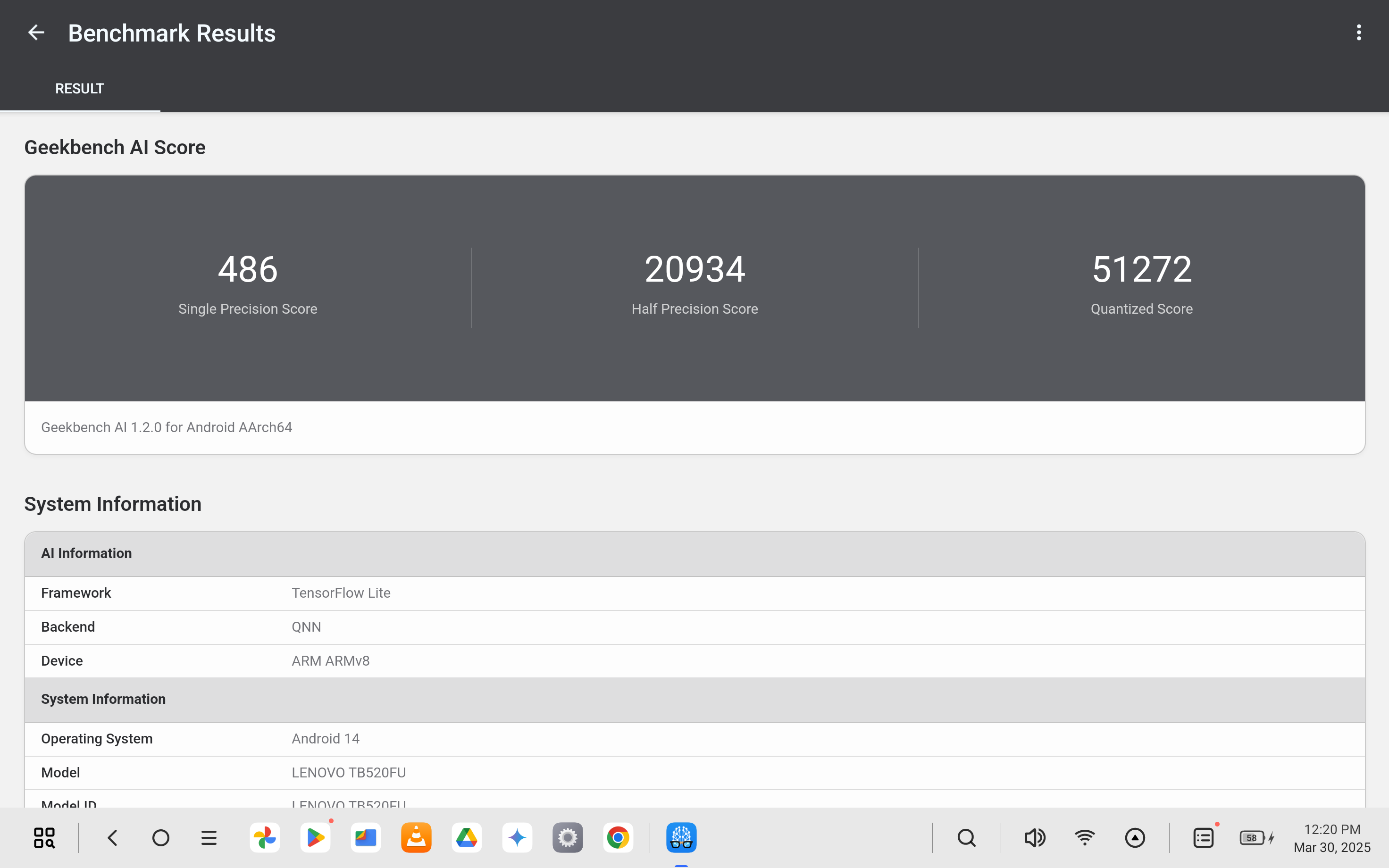Open the notifications list icon

(1203, 838)
